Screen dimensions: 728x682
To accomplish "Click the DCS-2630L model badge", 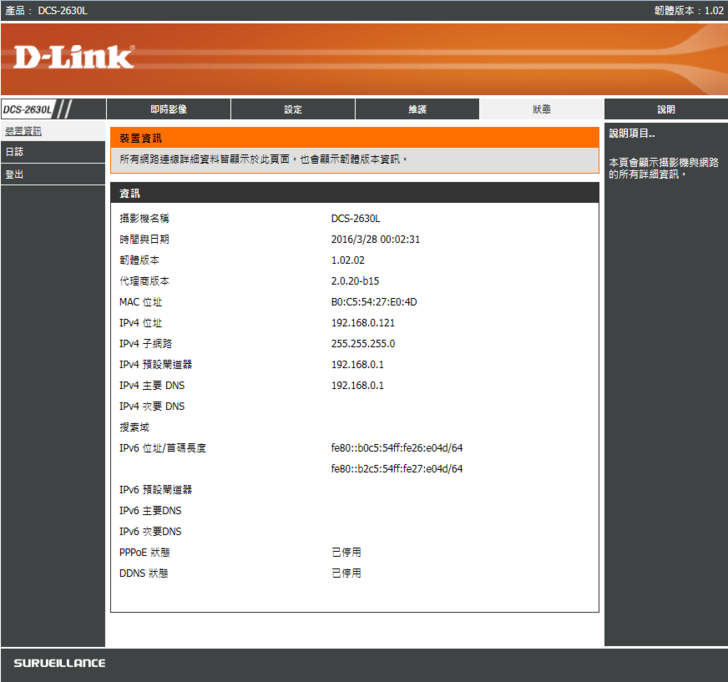I will [x=28, y=110].
